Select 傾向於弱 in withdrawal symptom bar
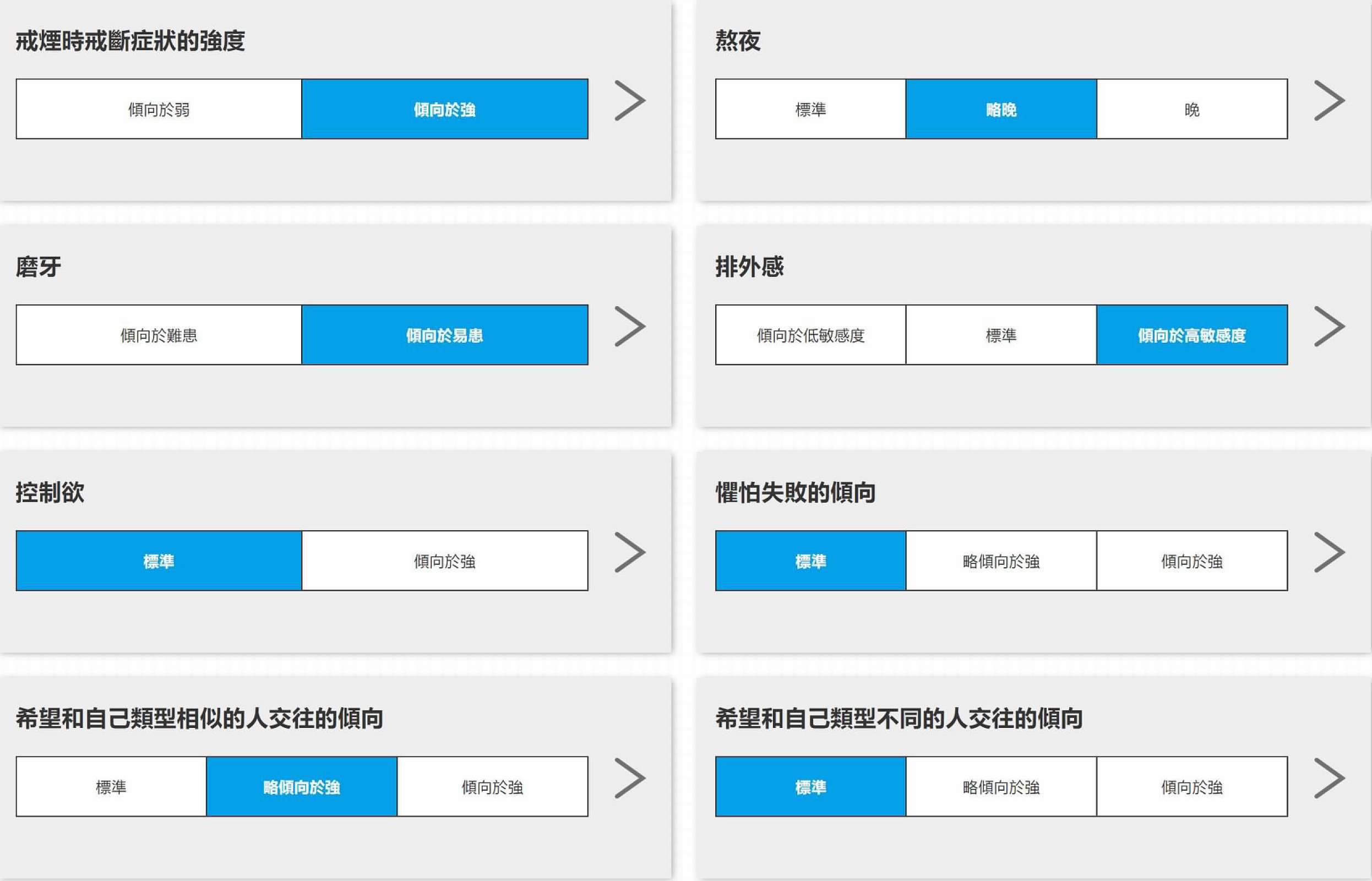This screenshot has width=1372, height=881. (159, 109)
